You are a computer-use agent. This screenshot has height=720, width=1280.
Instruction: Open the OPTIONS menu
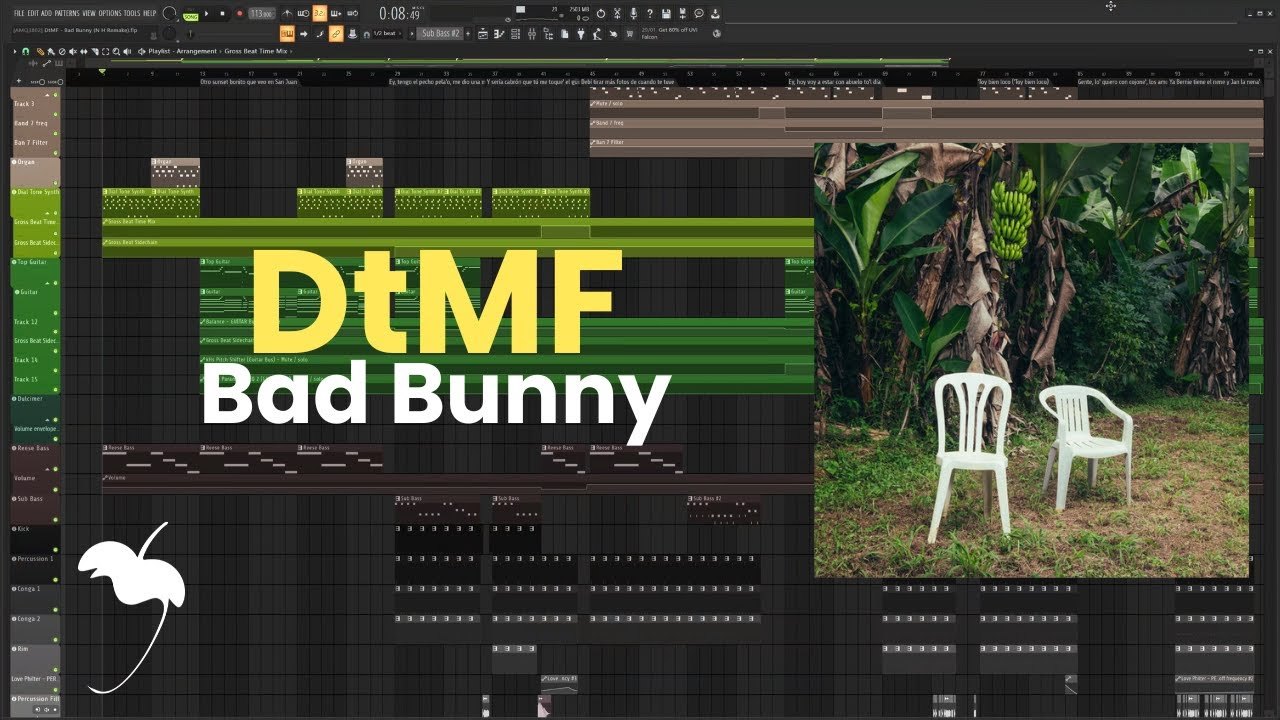110,13
